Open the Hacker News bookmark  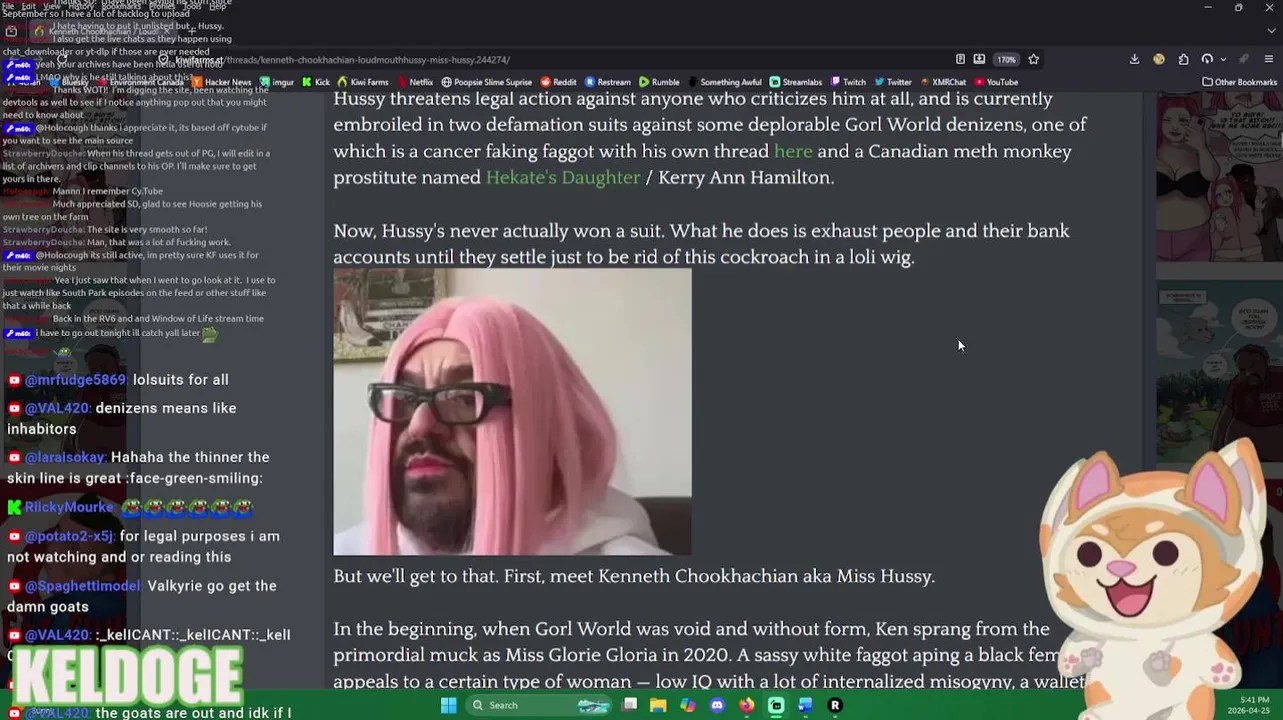click(x=223, y=82)
